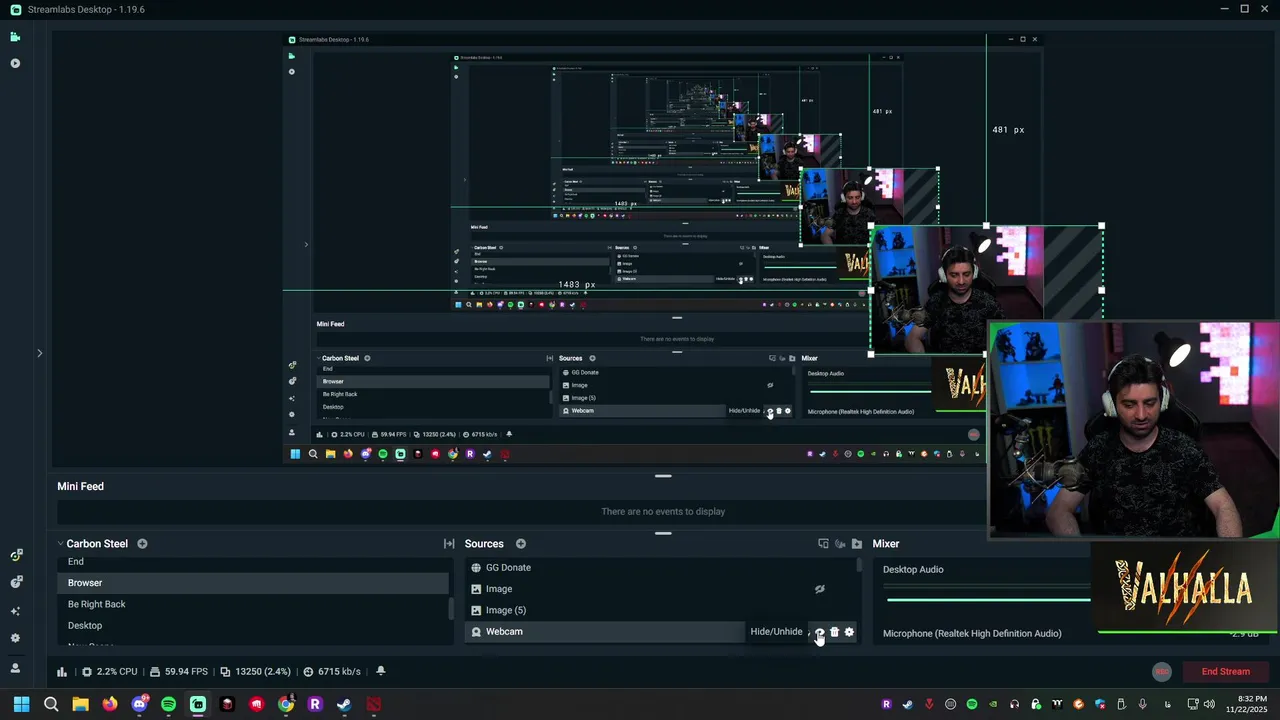Image resolution: width=1280 pixels, height=720 pixels.
Task: Open Webcam source properties gear
Action: pyautogui.click(x=849, y=632)
